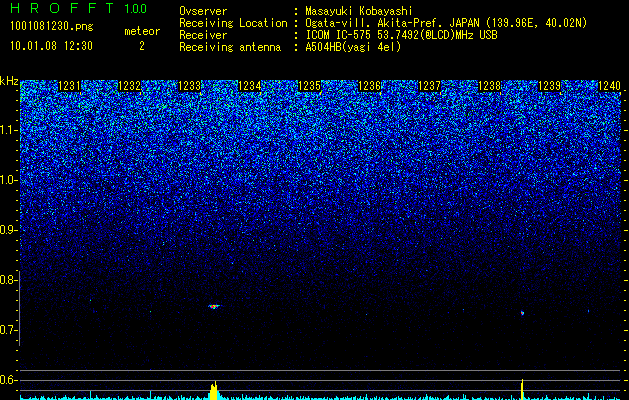Click the meteor count label

point(142,31)
